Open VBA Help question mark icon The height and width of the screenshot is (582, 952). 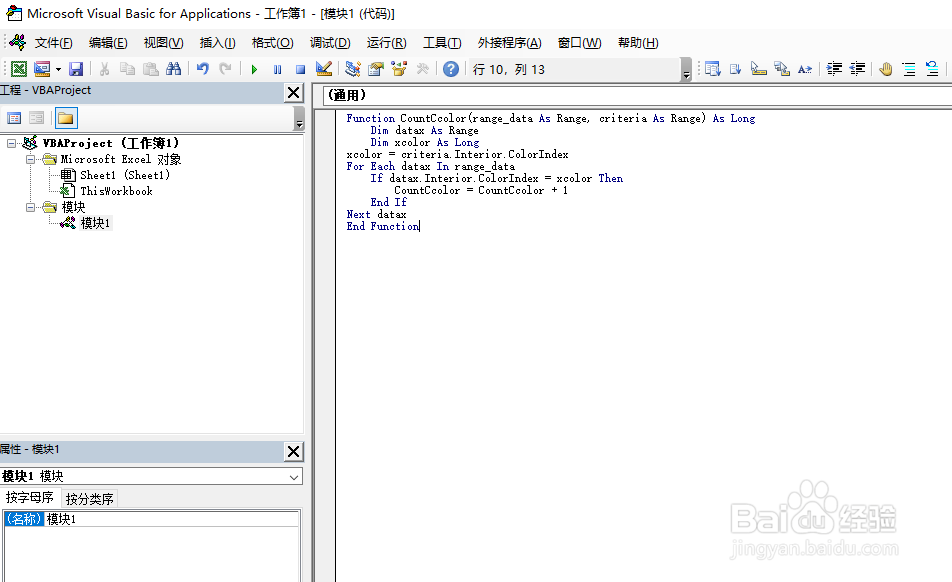click(450, 69)
